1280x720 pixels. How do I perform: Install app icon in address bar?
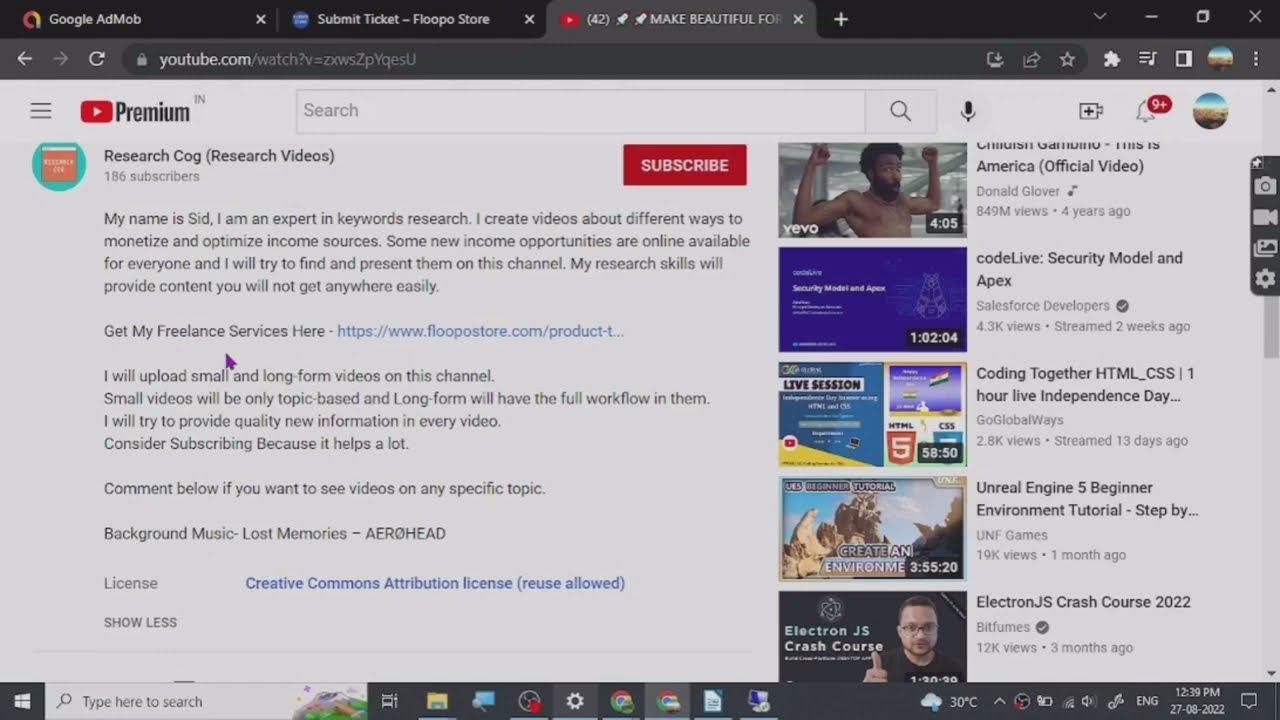(x=994, y=59)
